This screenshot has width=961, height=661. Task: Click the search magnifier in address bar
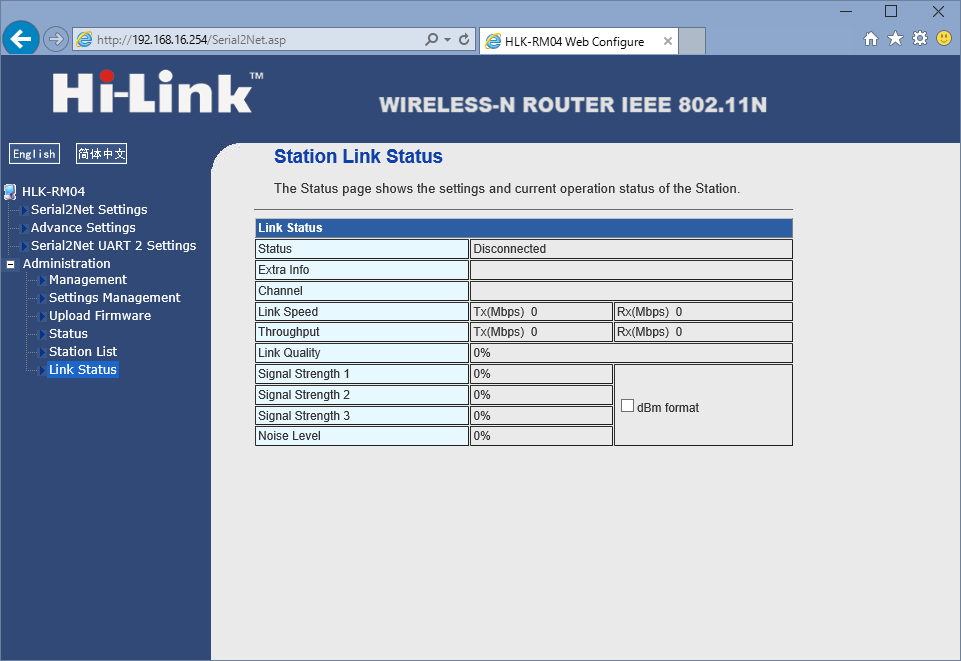(431, 40)
